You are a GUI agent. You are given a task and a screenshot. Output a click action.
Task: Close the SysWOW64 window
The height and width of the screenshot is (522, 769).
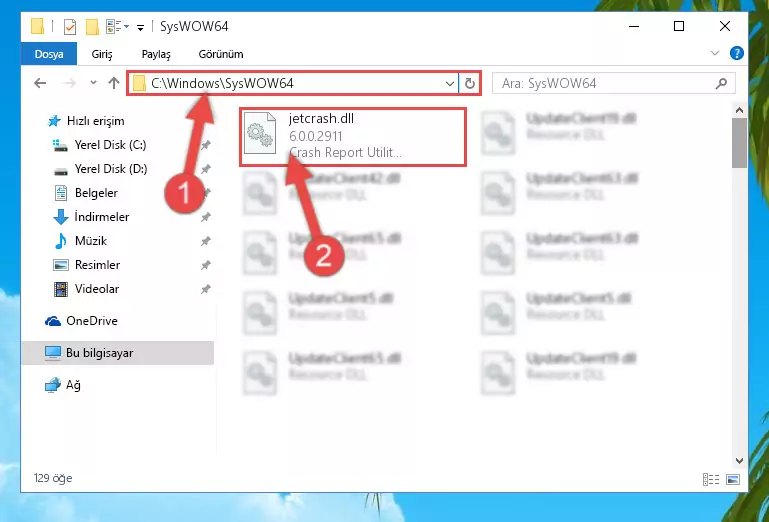tap(724, 26)
